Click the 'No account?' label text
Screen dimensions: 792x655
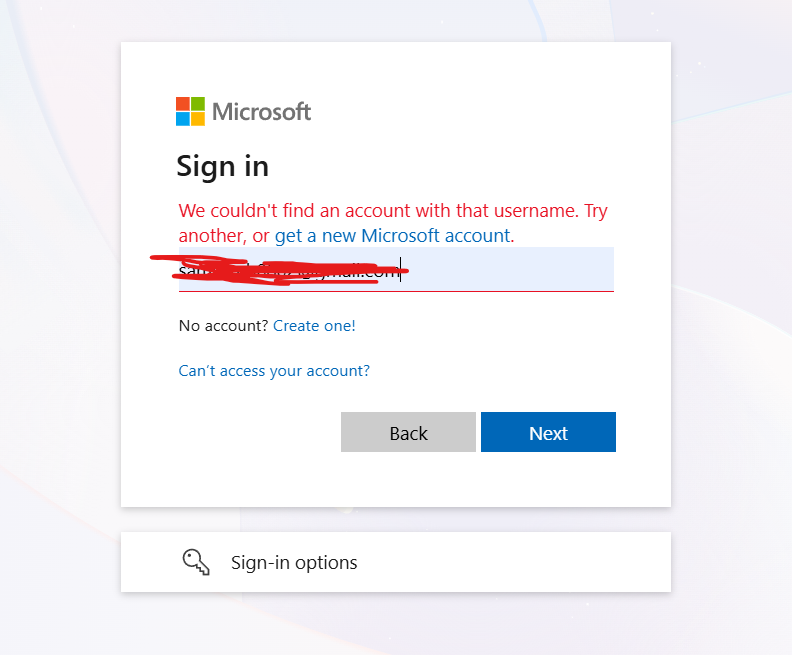224,326
